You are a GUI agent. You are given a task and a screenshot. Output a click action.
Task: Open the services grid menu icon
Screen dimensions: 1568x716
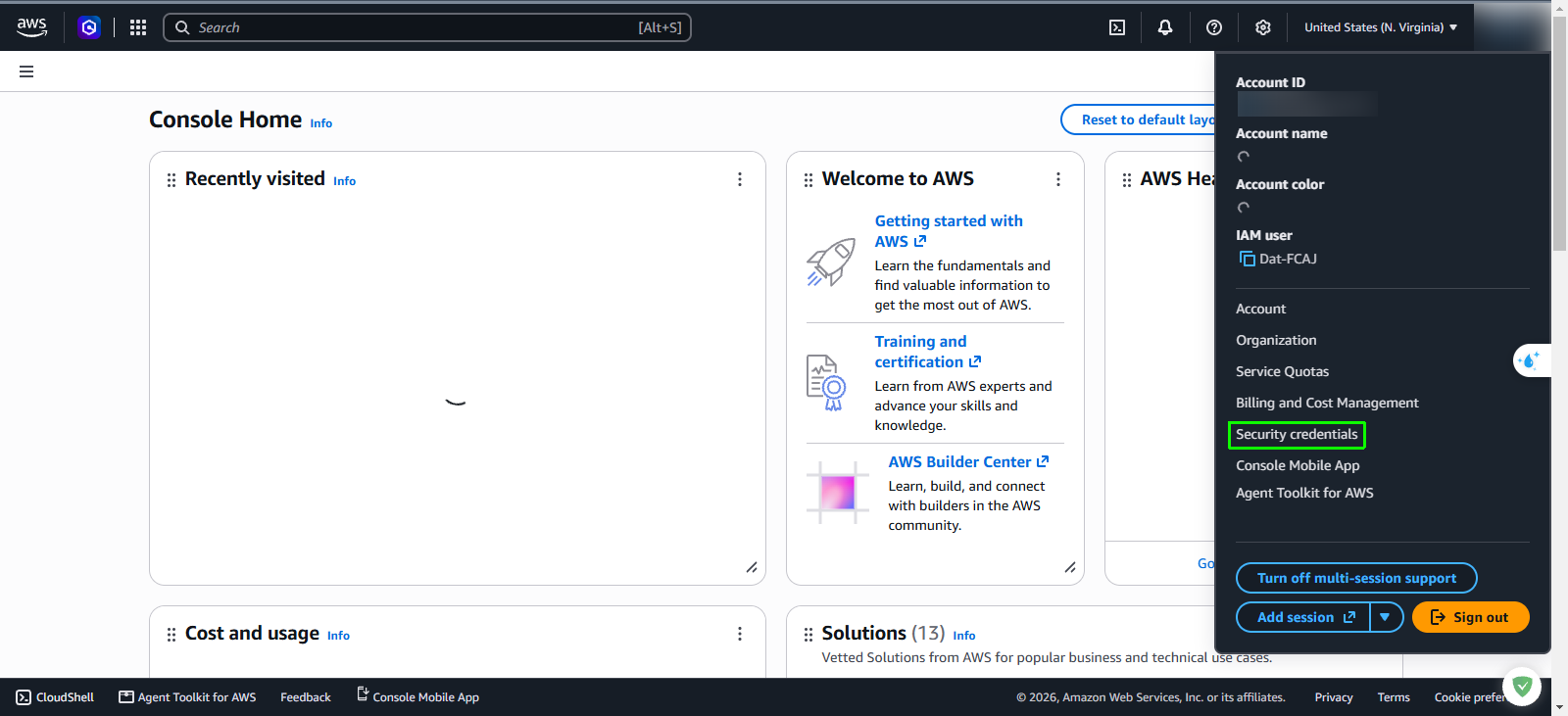pyautogui.click(x=138, y=27)
